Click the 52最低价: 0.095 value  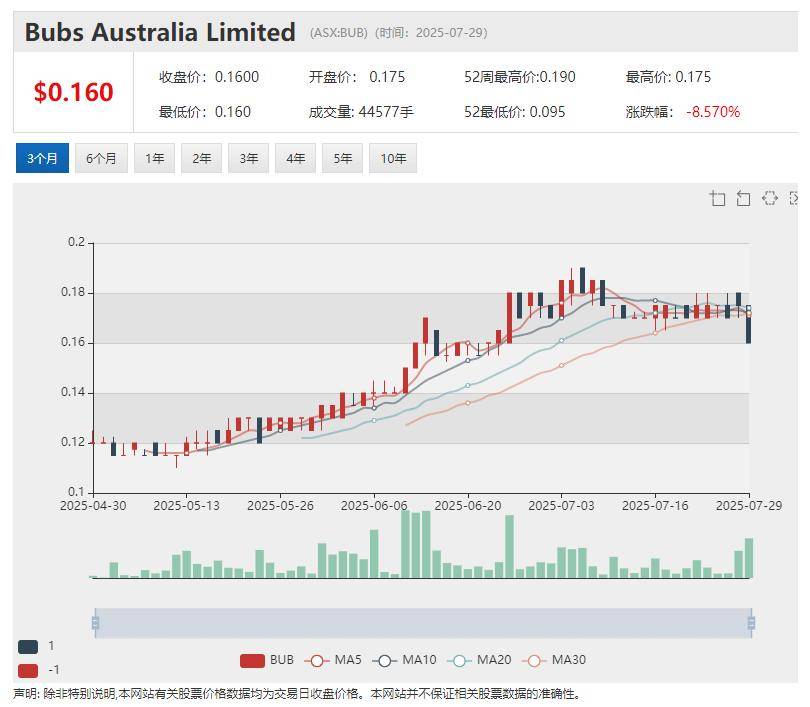pos(515,112)
